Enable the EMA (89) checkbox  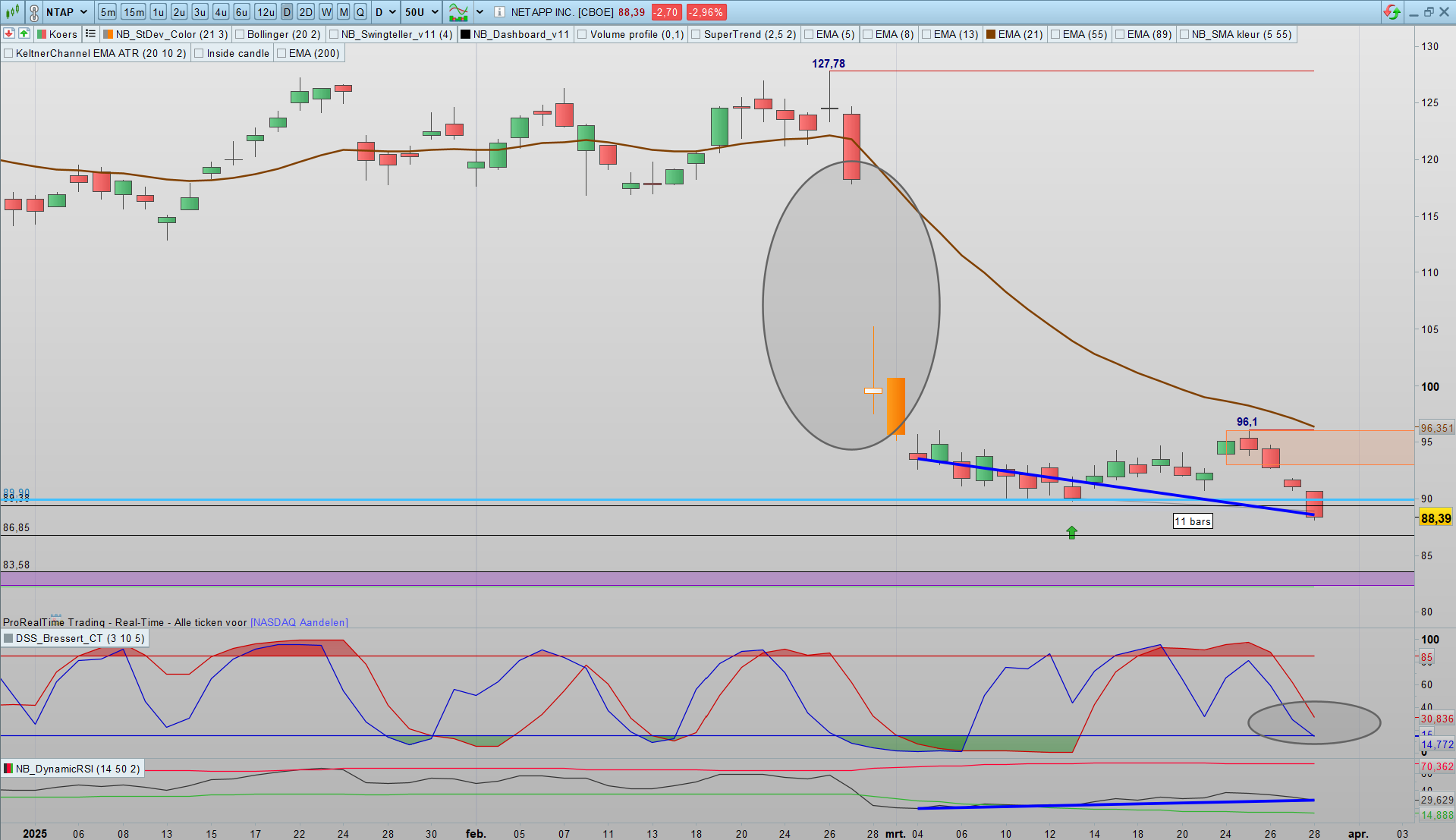pos(1120,34)
